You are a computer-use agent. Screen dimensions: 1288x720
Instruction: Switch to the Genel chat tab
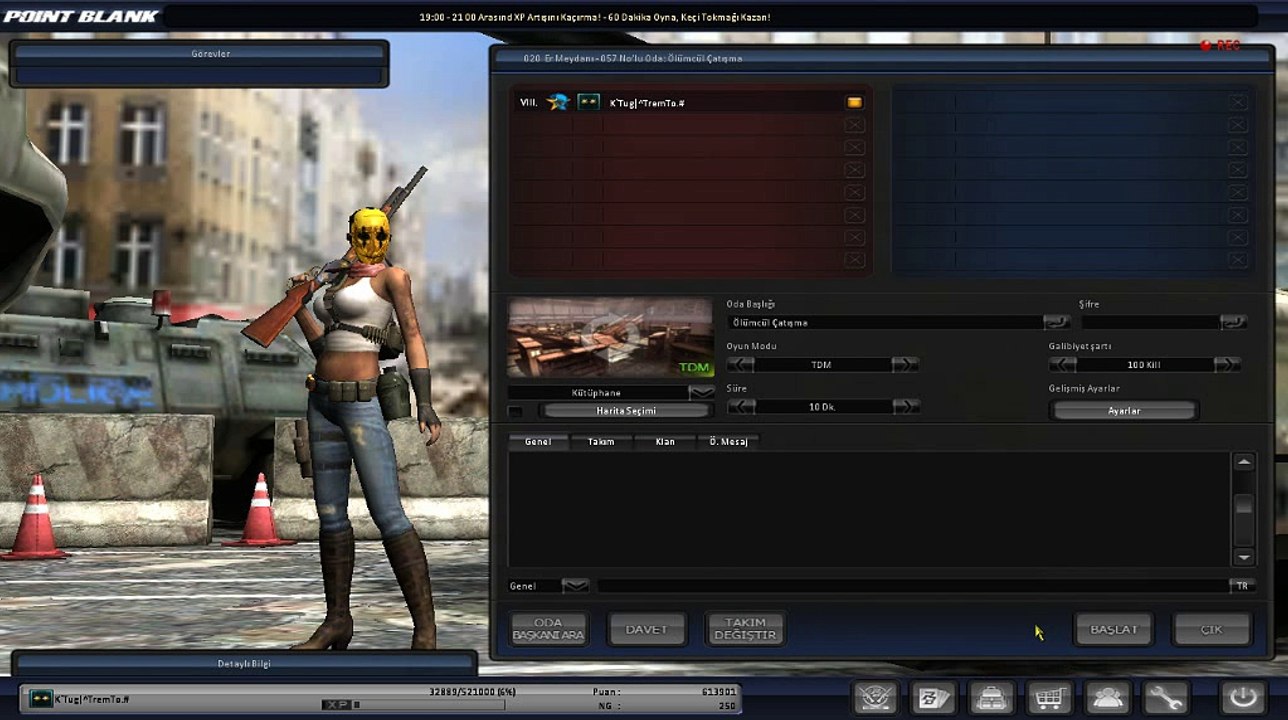click(x=538, y=441)
